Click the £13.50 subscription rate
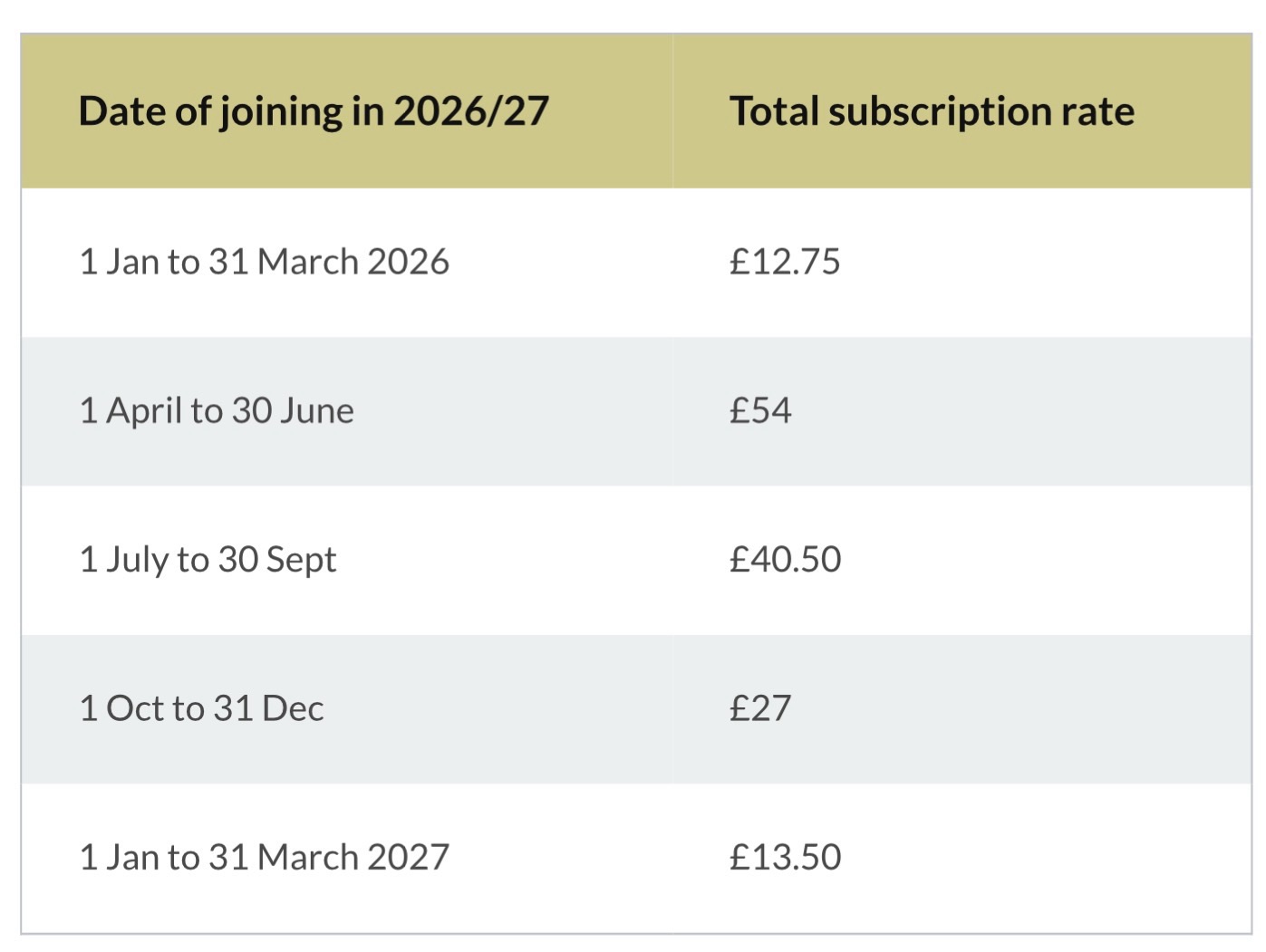Screen dimensions: 1266x952 coord(785,857)
